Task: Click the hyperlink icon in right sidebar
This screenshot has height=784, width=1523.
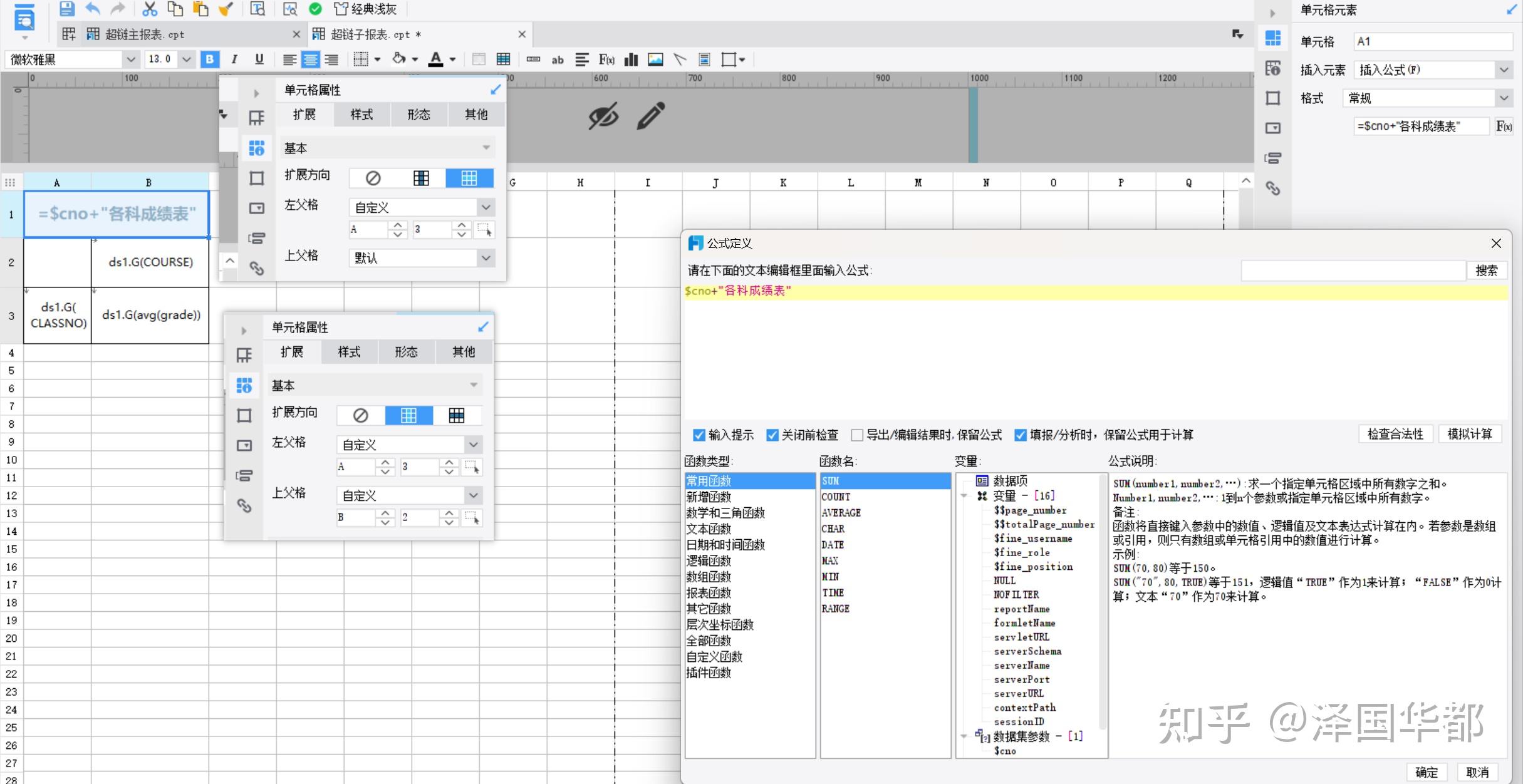Action: click(1272, 188)
